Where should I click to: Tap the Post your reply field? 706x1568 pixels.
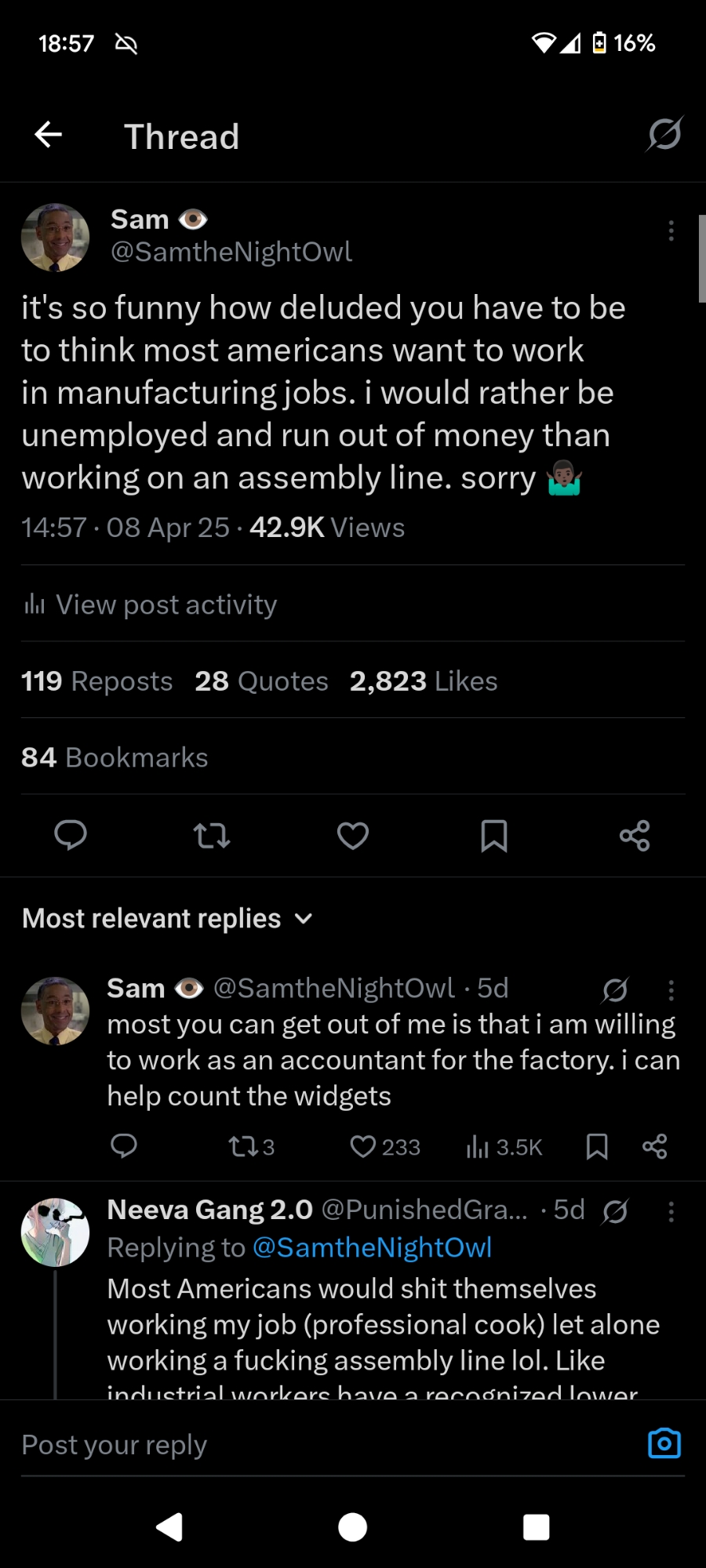click(314, 1444)
